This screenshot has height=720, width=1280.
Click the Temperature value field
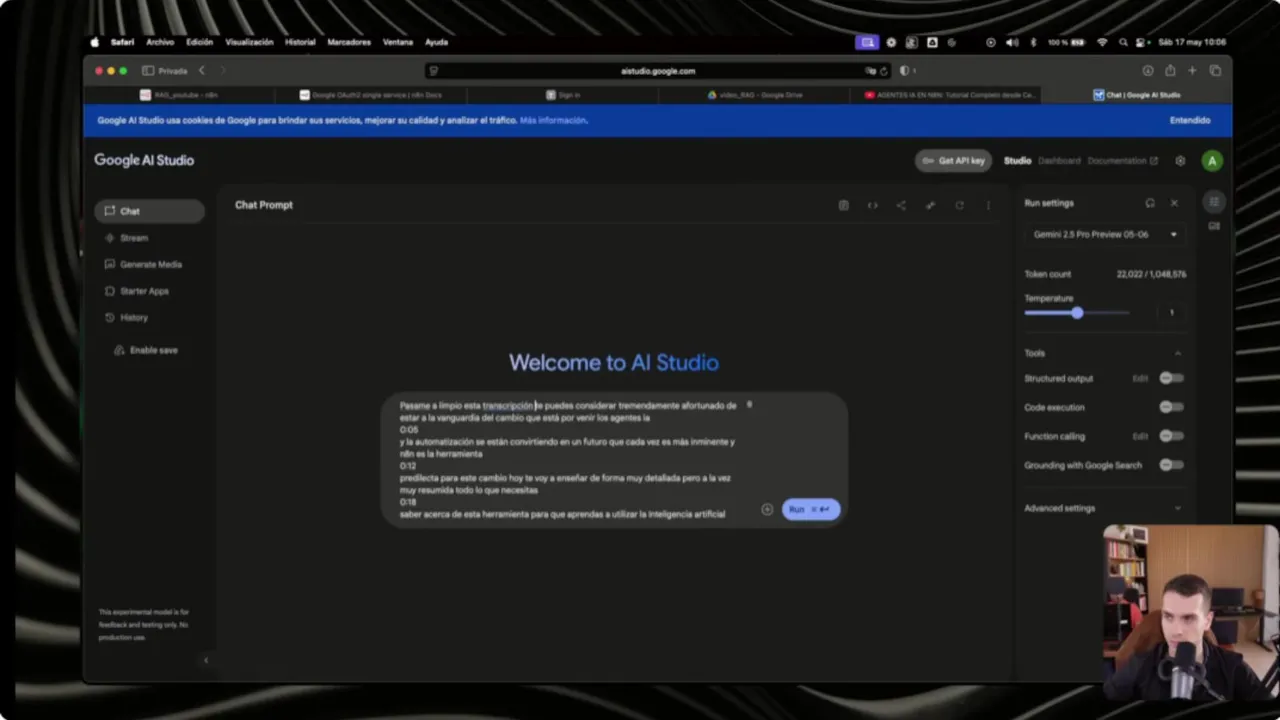point(1171,313)
